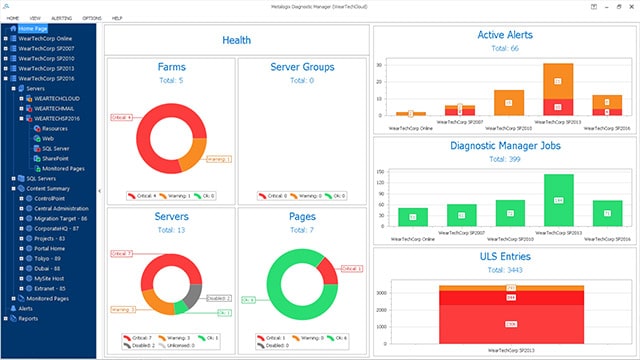Click the WearTechCorp SP2007 farm icon

point(13,48)
